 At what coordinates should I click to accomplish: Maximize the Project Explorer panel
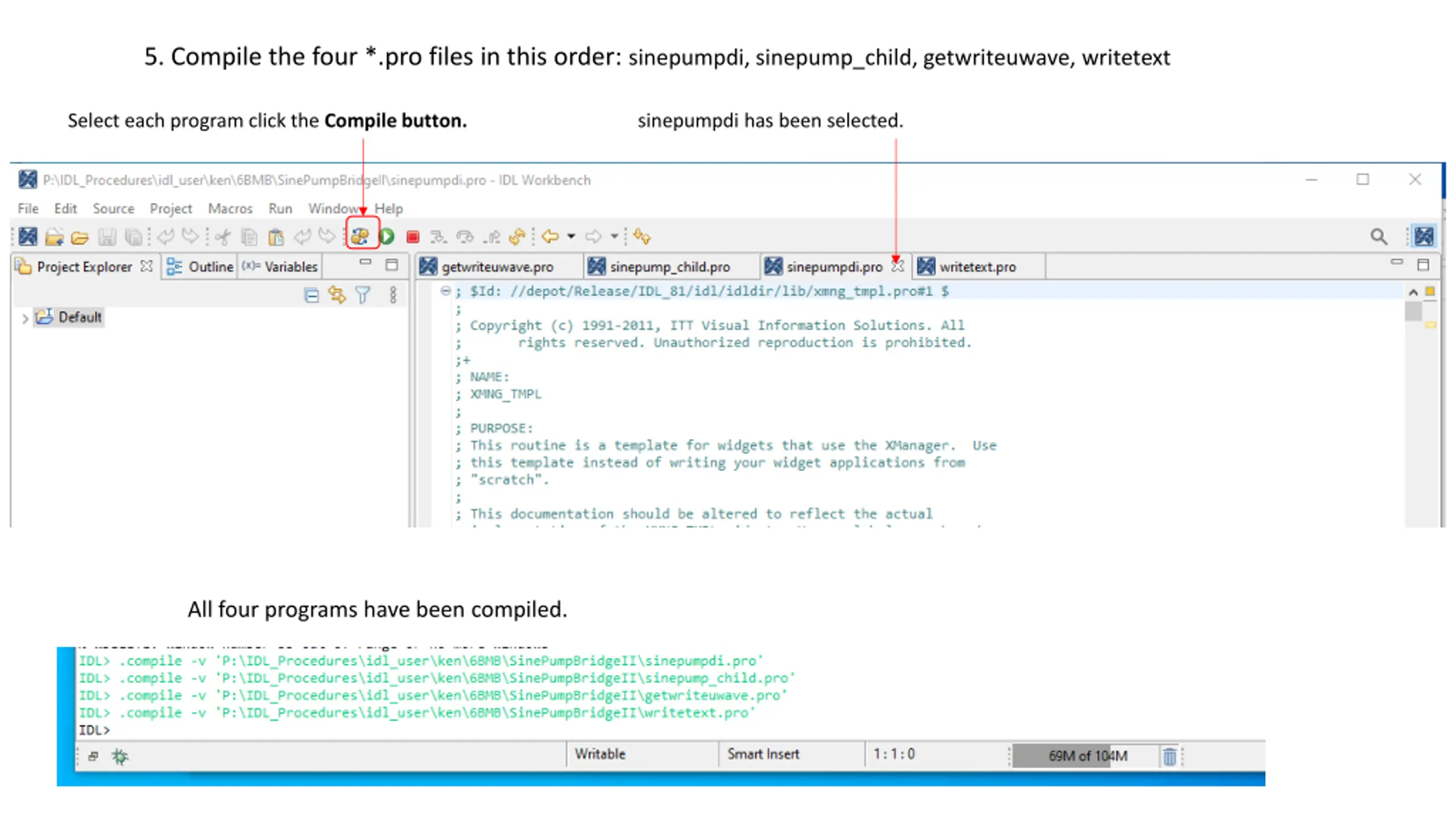(x=391, y=264)
